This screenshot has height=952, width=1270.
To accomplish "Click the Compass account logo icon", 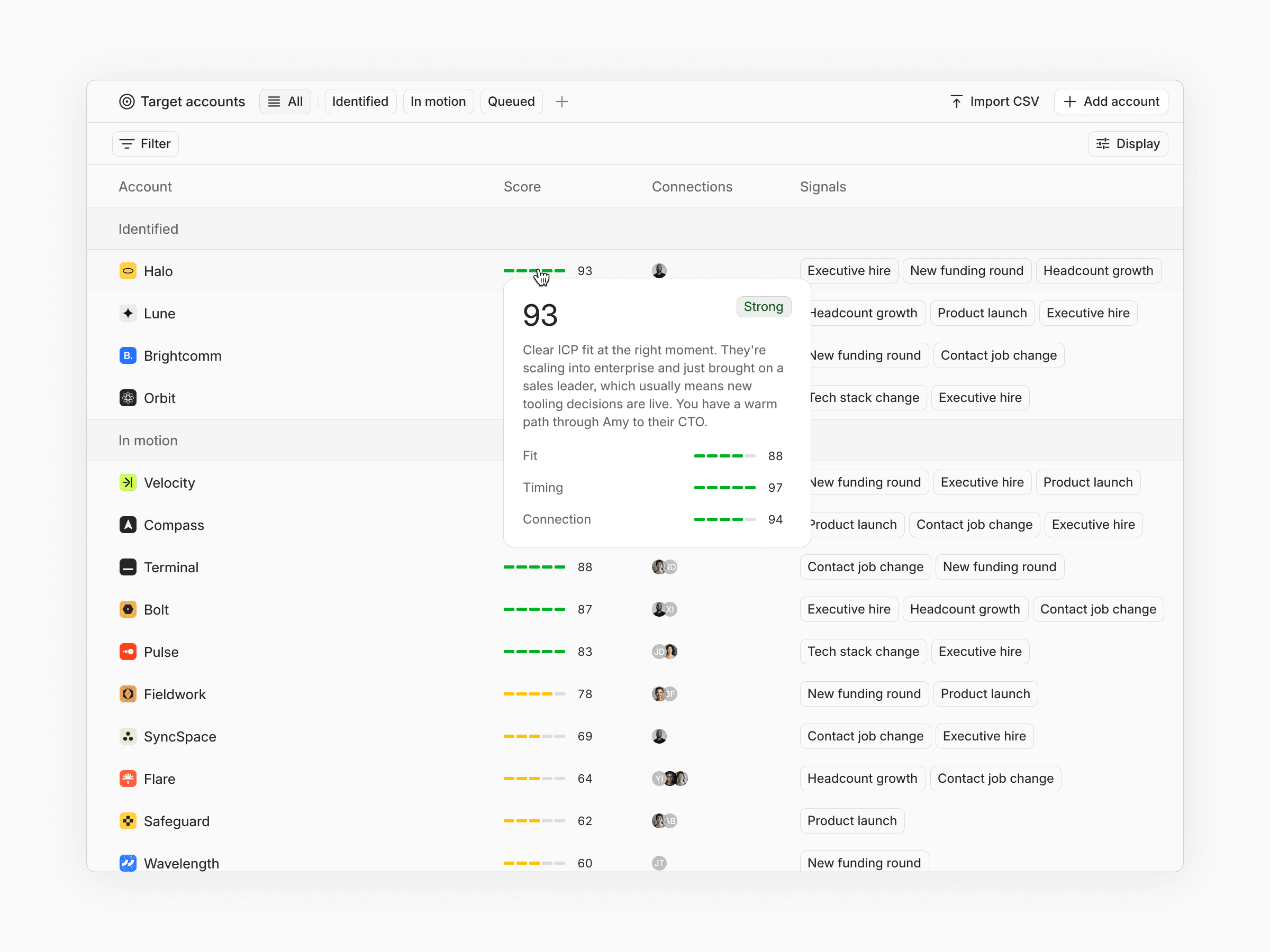I will click(x=128, y=525).
